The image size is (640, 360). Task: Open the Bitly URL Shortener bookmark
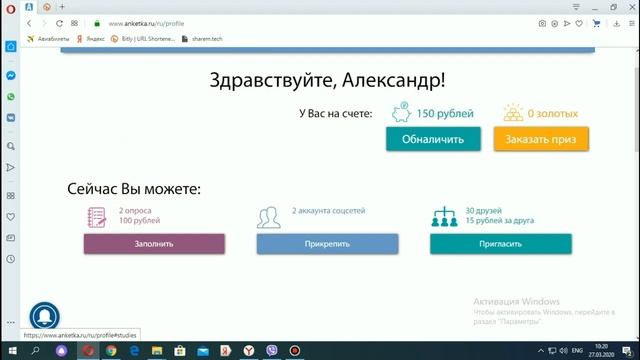pos(143,39)
